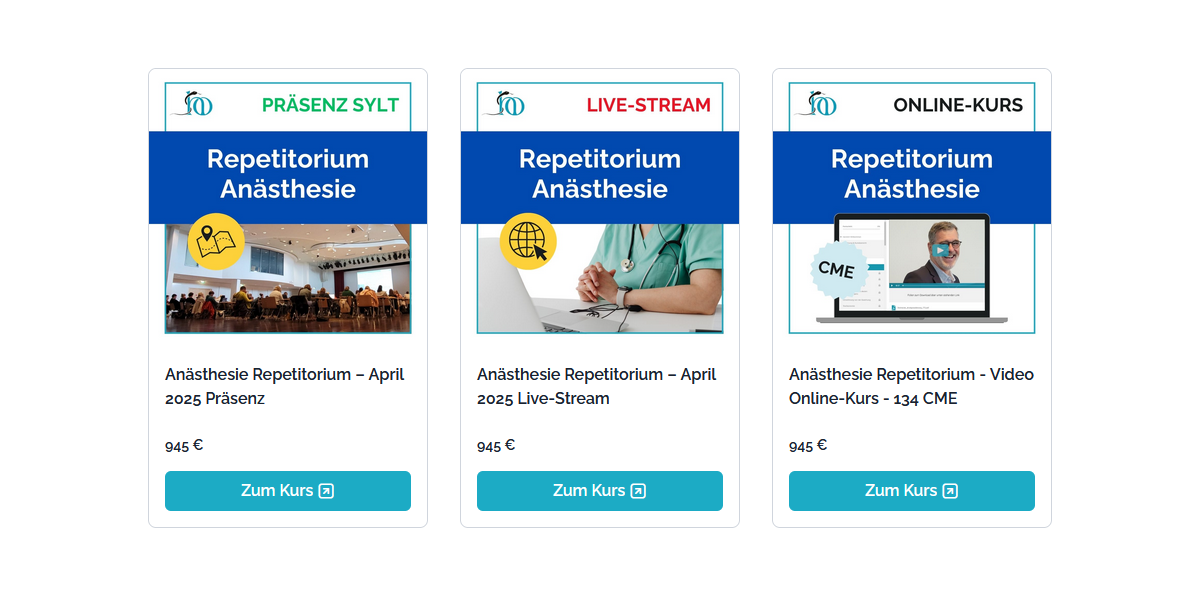Click the nurse with laptop photo
The image size is (1187, 592).
click(640, 280)
